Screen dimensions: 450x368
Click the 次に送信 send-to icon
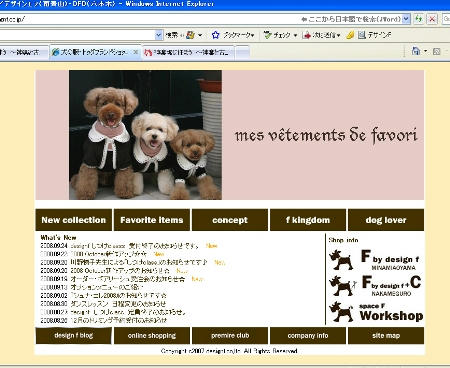(307, 35)
